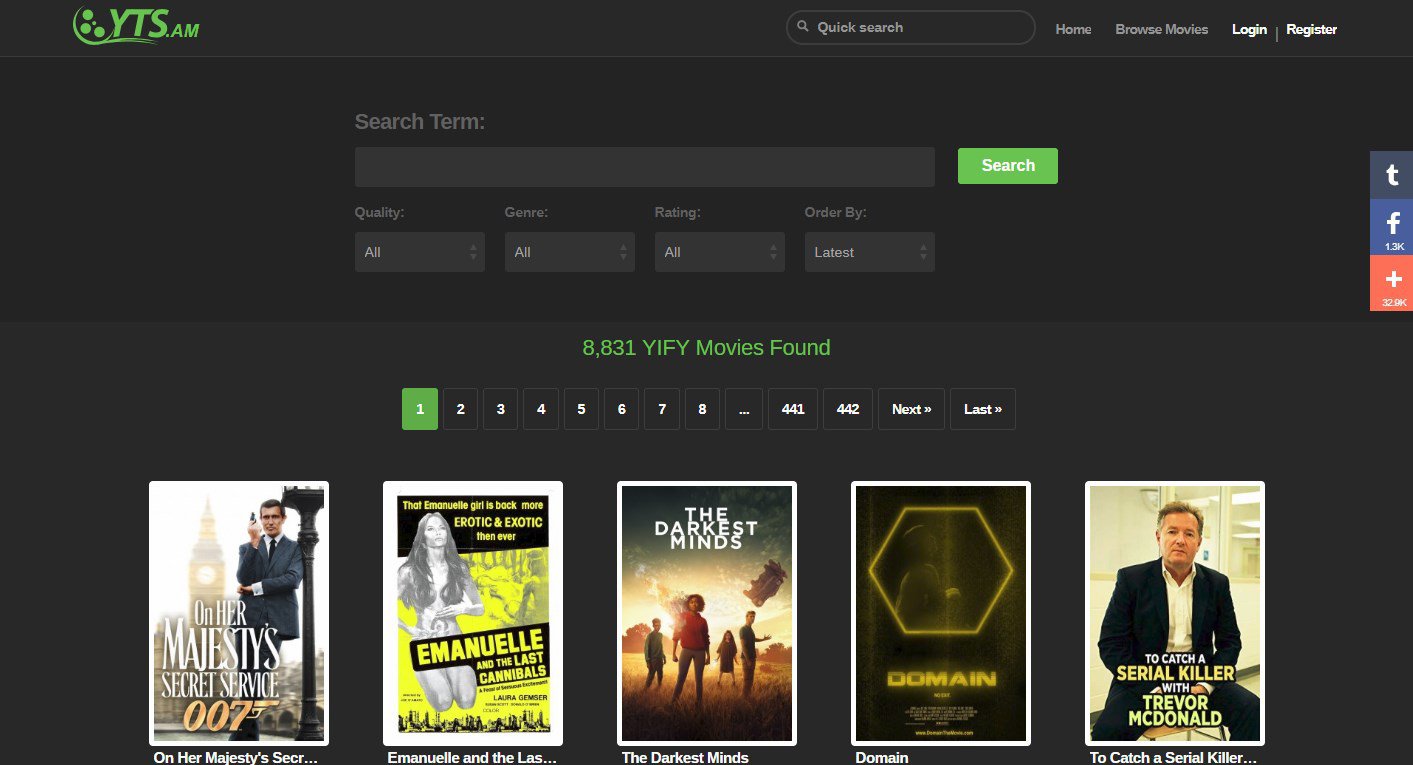The height and width of the screenshot is (765, 1413).
Task: Go to page 2
Action: [x=460, y=409]
